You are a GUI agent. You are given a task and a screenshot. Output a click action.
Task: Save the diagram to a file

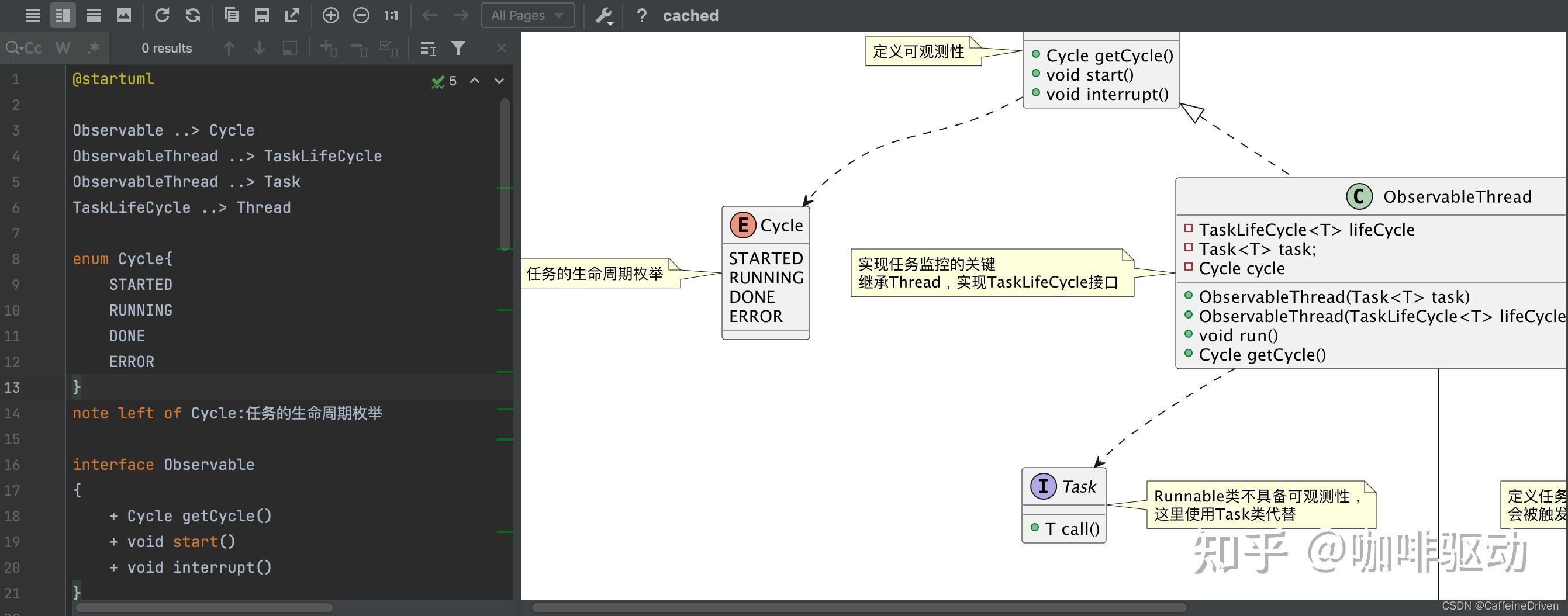262,15
